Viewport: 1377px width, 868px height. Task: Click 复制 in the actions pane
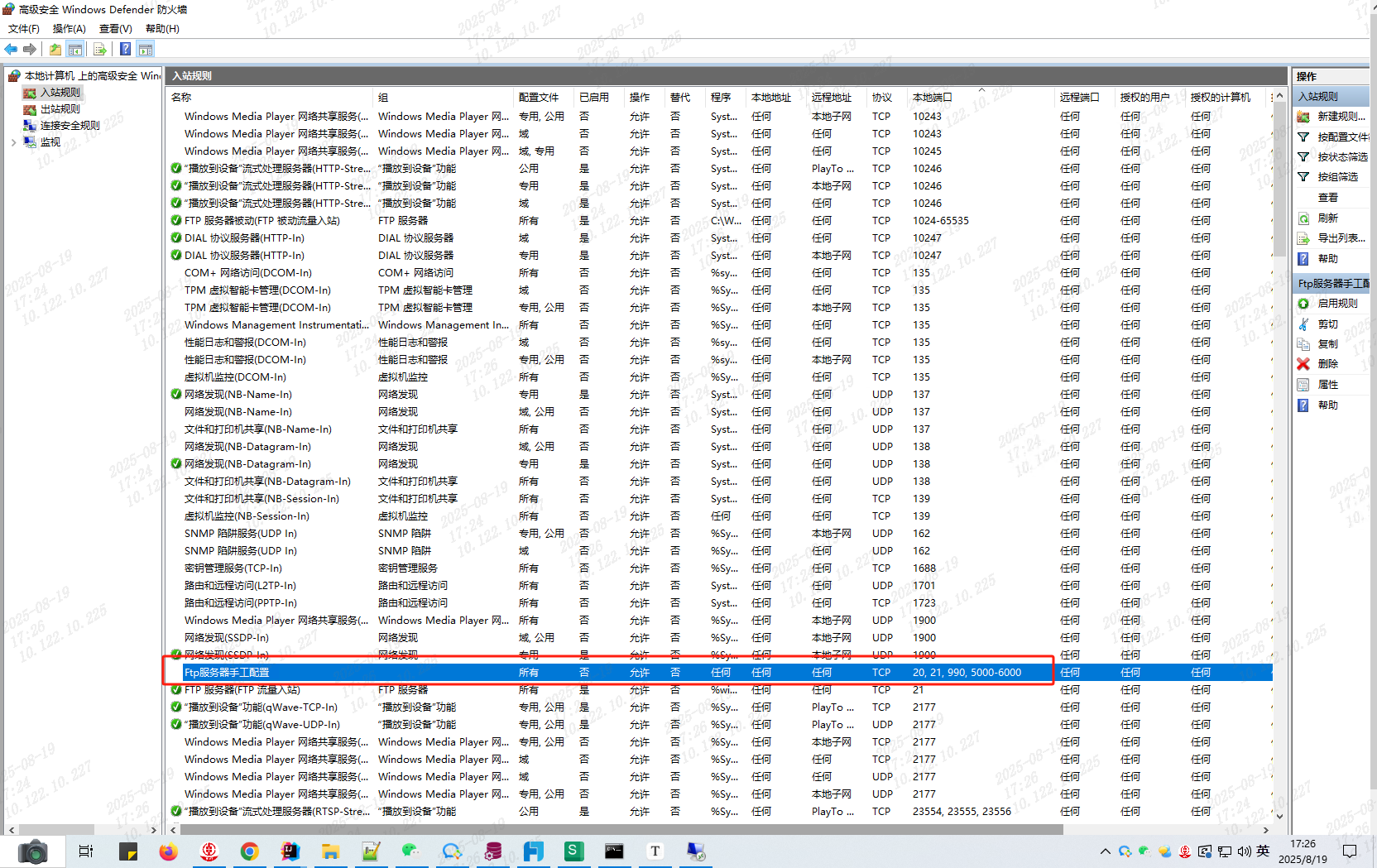point(1328,344)
